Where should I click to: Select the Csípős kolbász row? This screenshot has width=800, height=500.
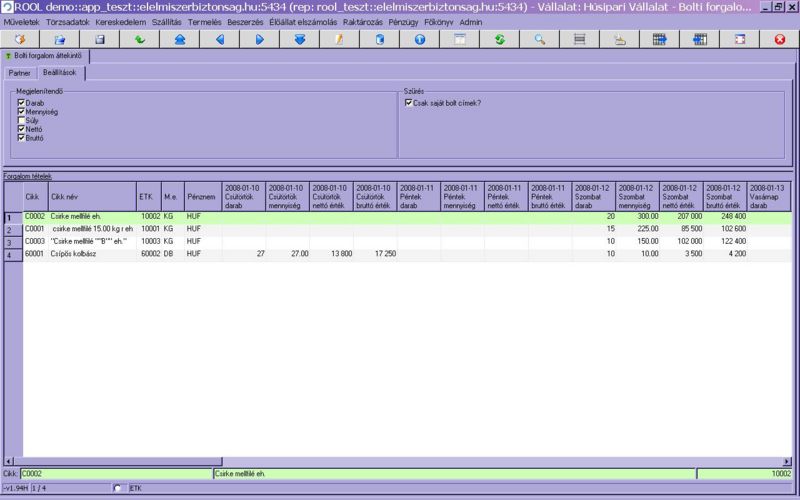coord(80,255)
